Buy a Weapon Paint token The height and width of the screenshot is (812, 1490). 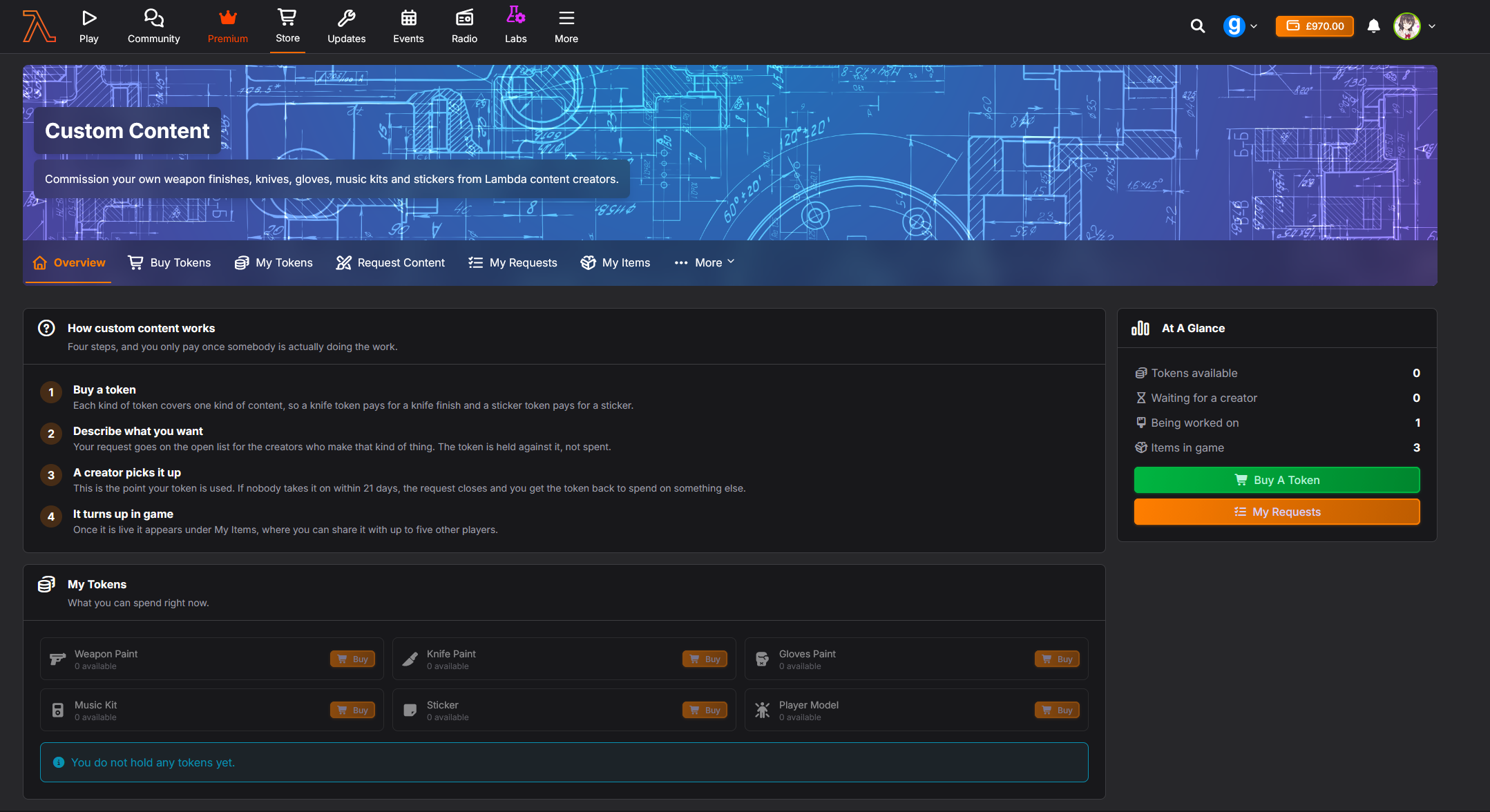pos(352,659)
